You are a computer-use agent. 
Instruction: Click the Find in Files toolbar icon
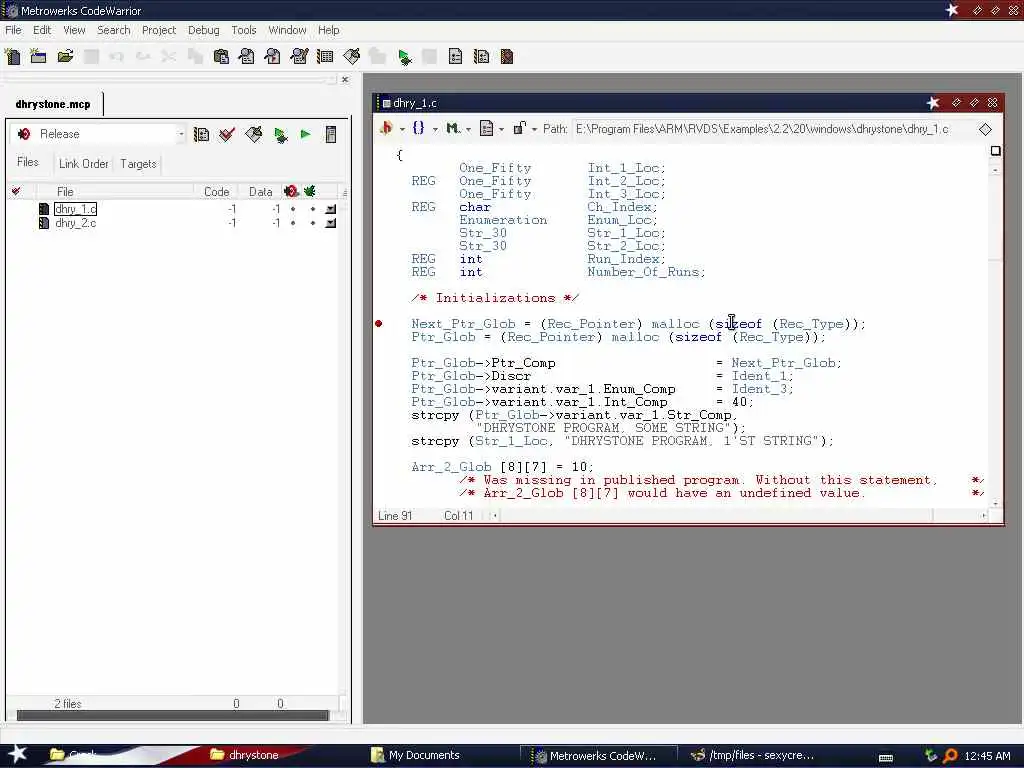299,57
